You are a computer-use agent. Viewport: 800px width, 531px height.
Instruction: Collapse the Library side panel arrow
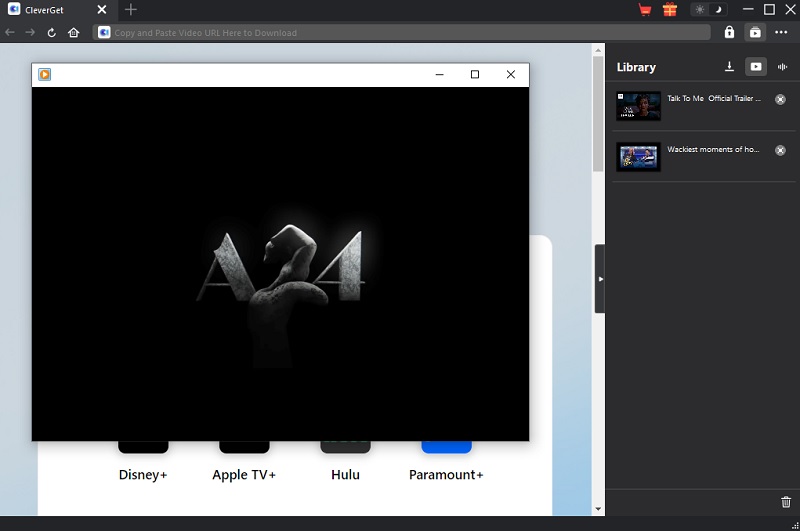pos(600,279)
